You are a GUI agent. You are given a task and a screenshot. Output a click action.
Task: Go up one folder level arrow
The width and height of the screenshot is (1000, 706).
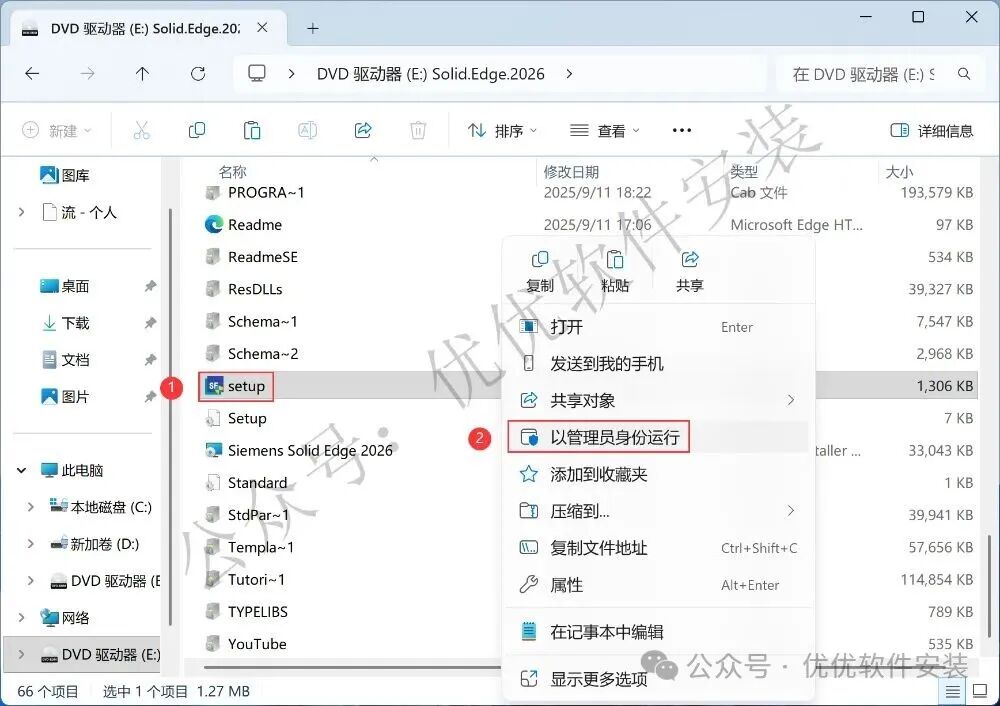[142, 74]
